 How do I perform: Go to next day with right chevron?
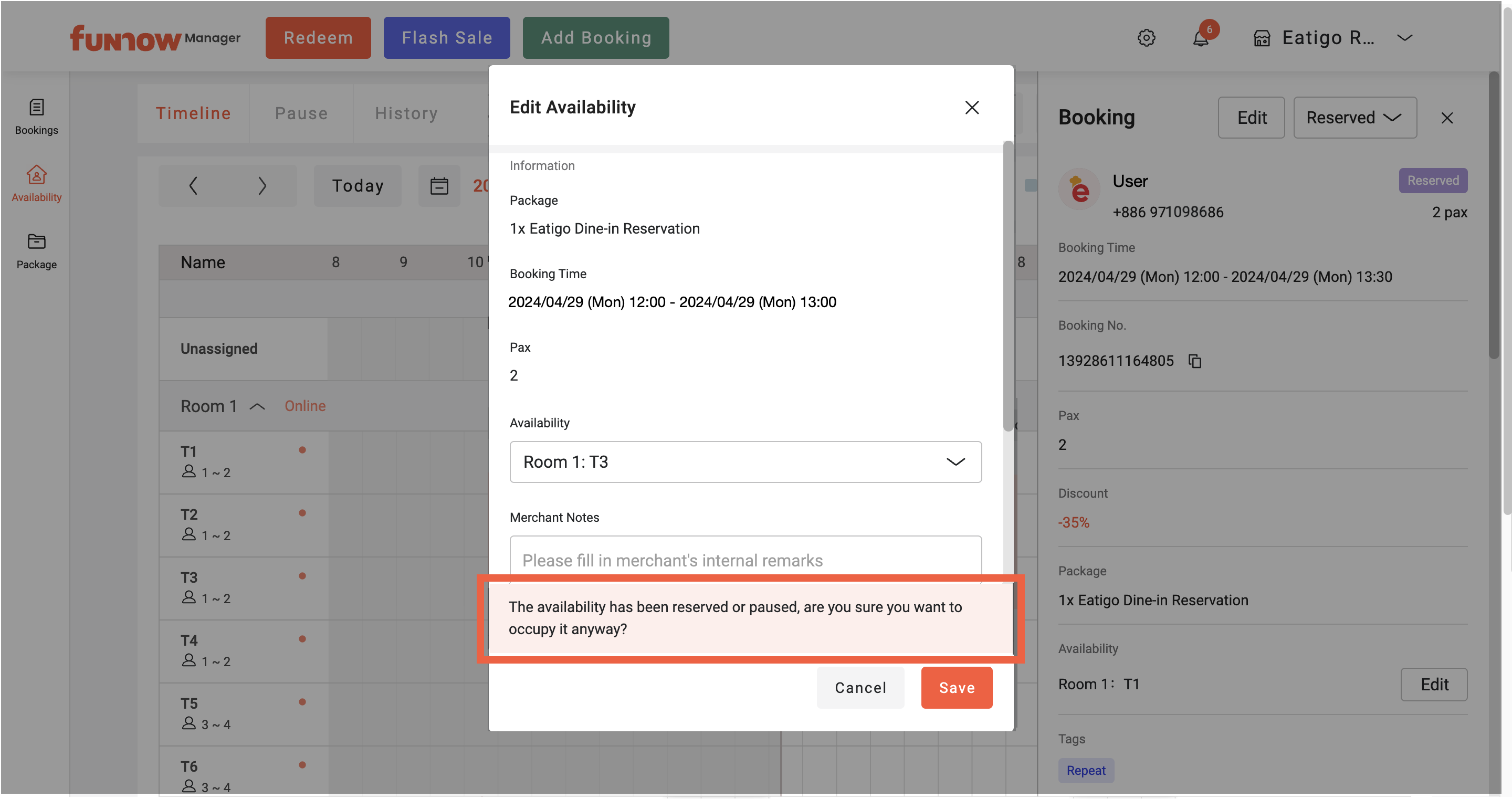(262, 185)
